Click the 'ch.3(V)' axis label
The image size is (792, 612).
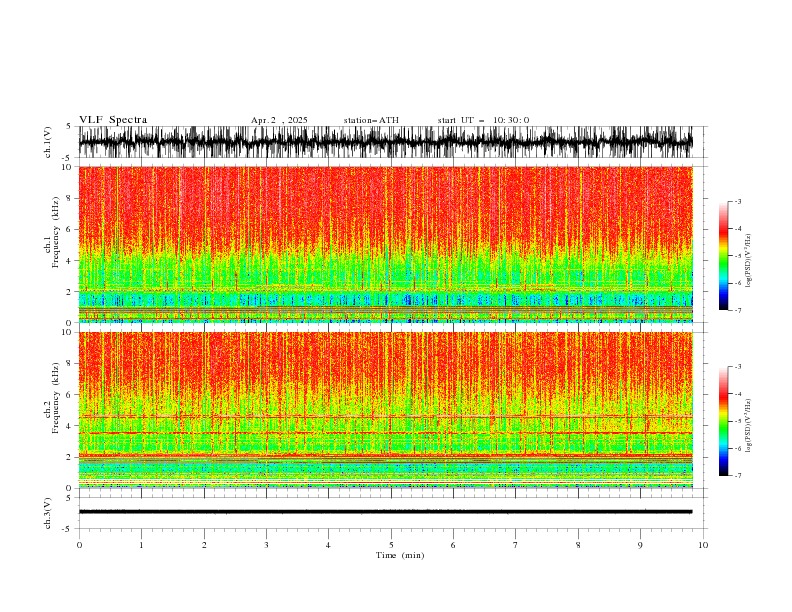coord(48,513)
